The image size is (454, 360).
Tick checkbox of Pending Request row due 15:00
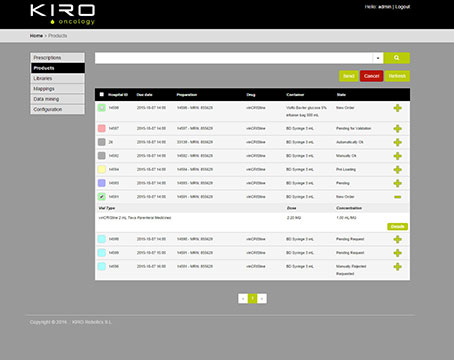click(x=102, y=253)
